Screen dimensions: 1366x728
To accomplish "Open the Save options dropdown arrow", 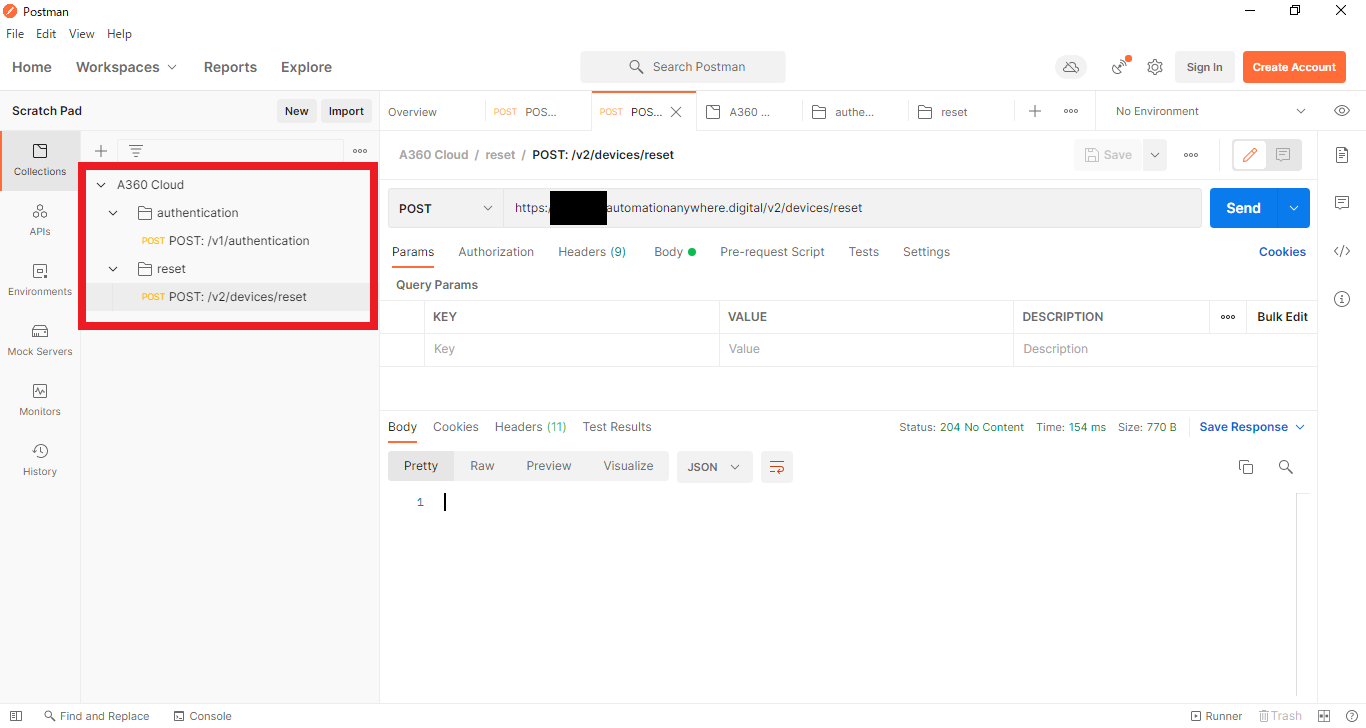I will (1155, 155).
